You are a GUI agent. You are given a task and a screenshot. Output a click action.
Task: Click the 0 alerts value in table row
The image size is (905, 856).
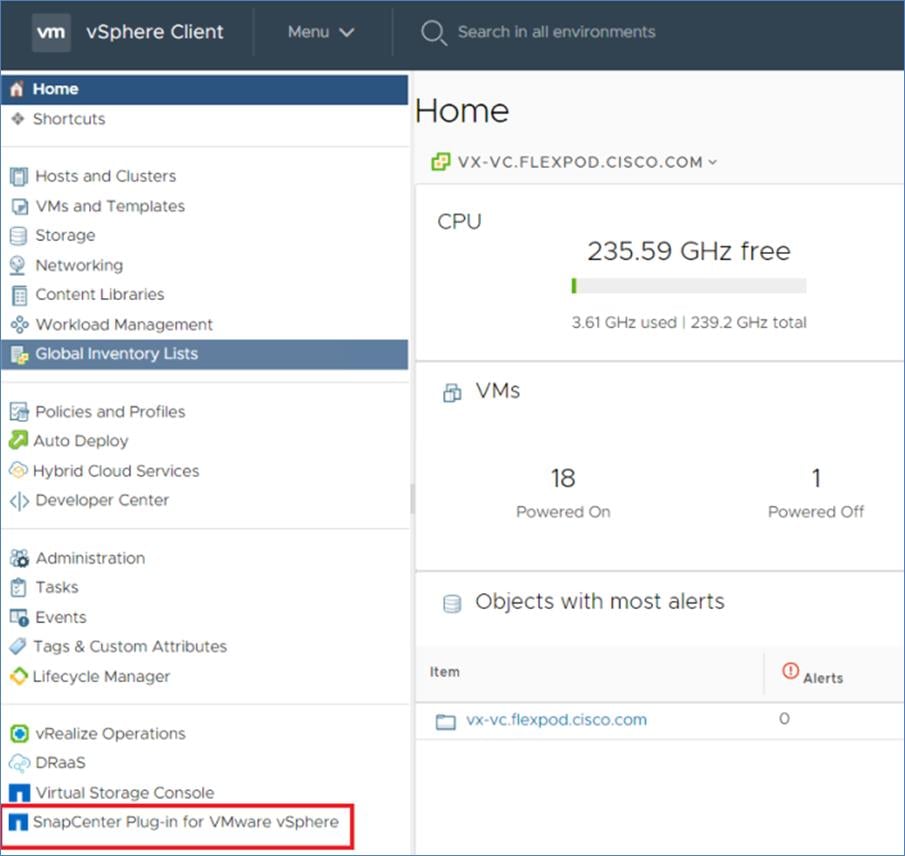point(784,719)
